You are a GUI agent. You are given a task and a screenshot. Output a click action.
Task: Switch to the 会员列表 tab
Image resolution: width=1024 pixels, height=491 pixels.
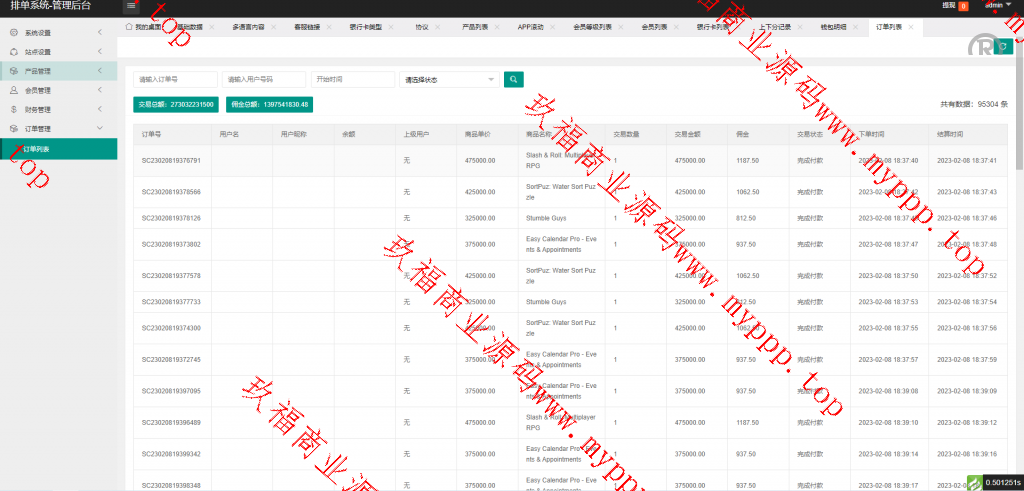coord(655,26)
